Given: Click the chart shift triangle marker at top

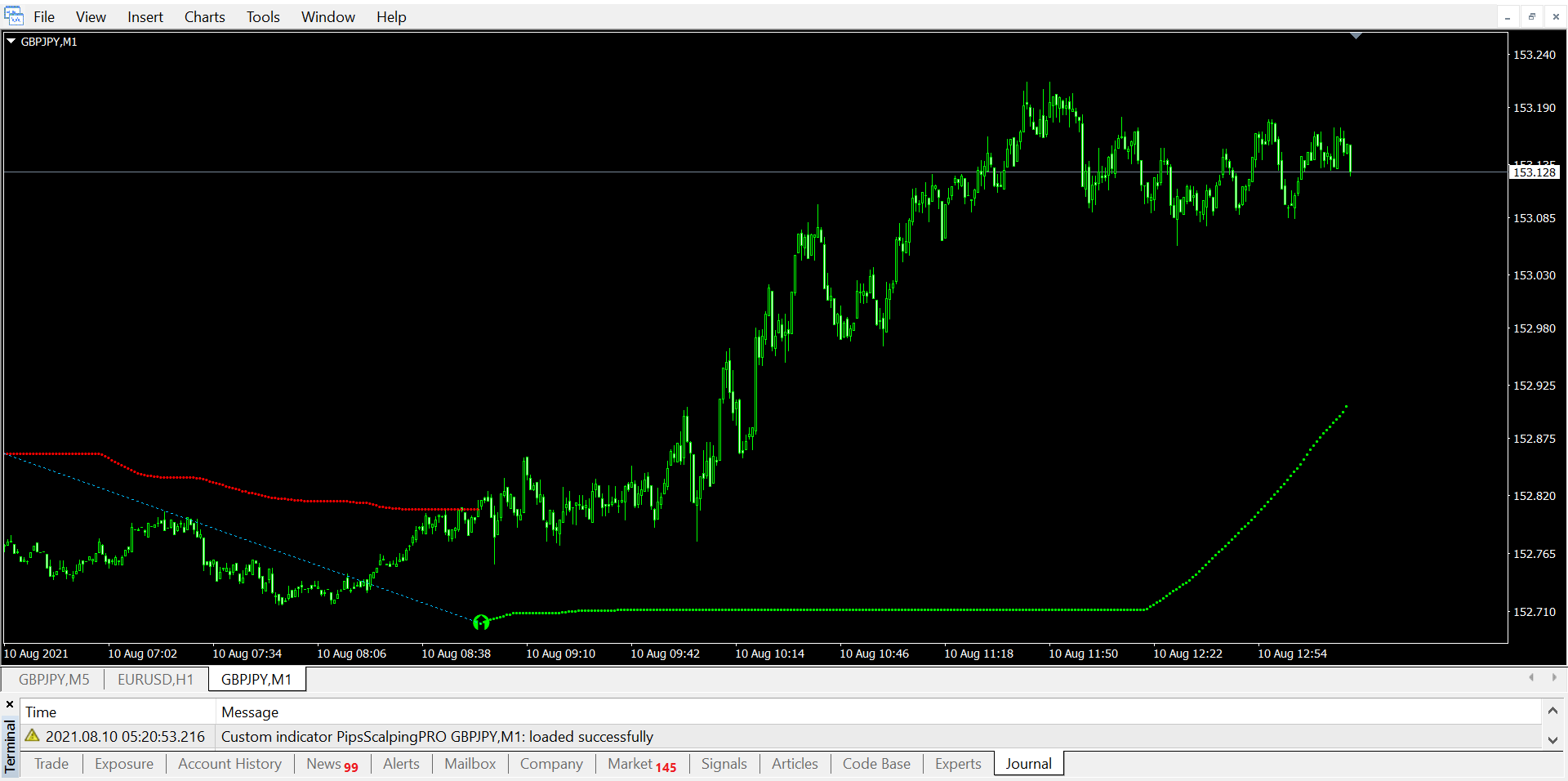Looking at the screenshot, I should pos(1356,36).
